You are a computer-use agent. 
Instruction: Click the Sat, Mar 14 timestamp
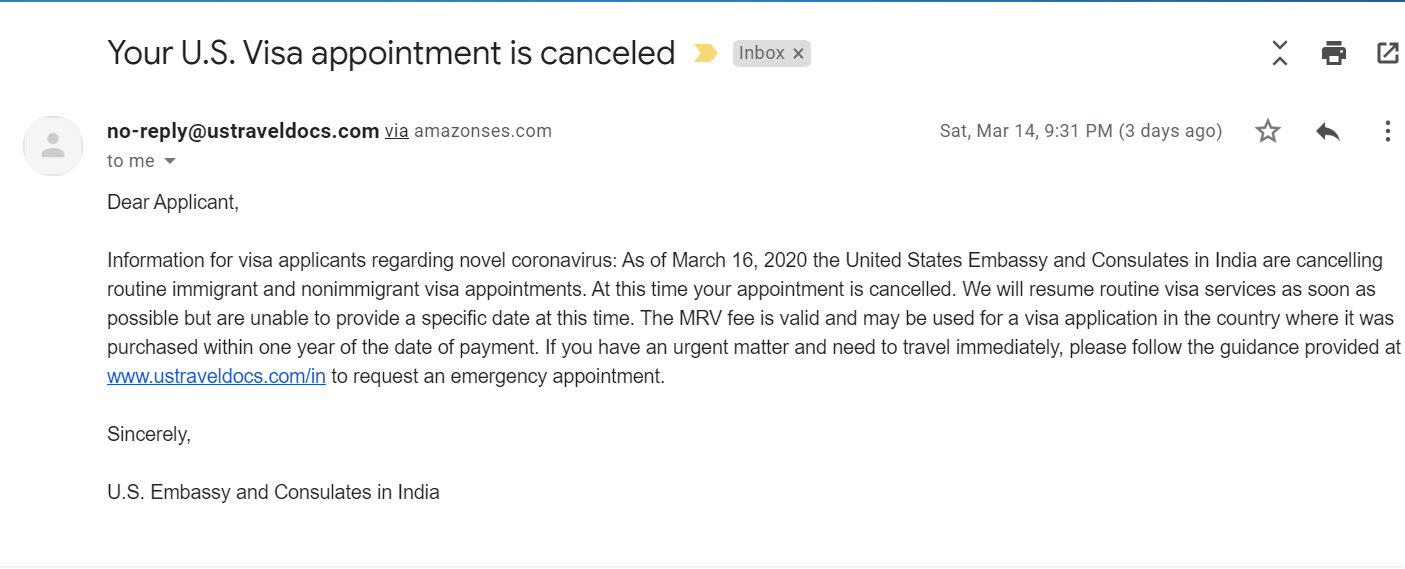[1081, 131]
